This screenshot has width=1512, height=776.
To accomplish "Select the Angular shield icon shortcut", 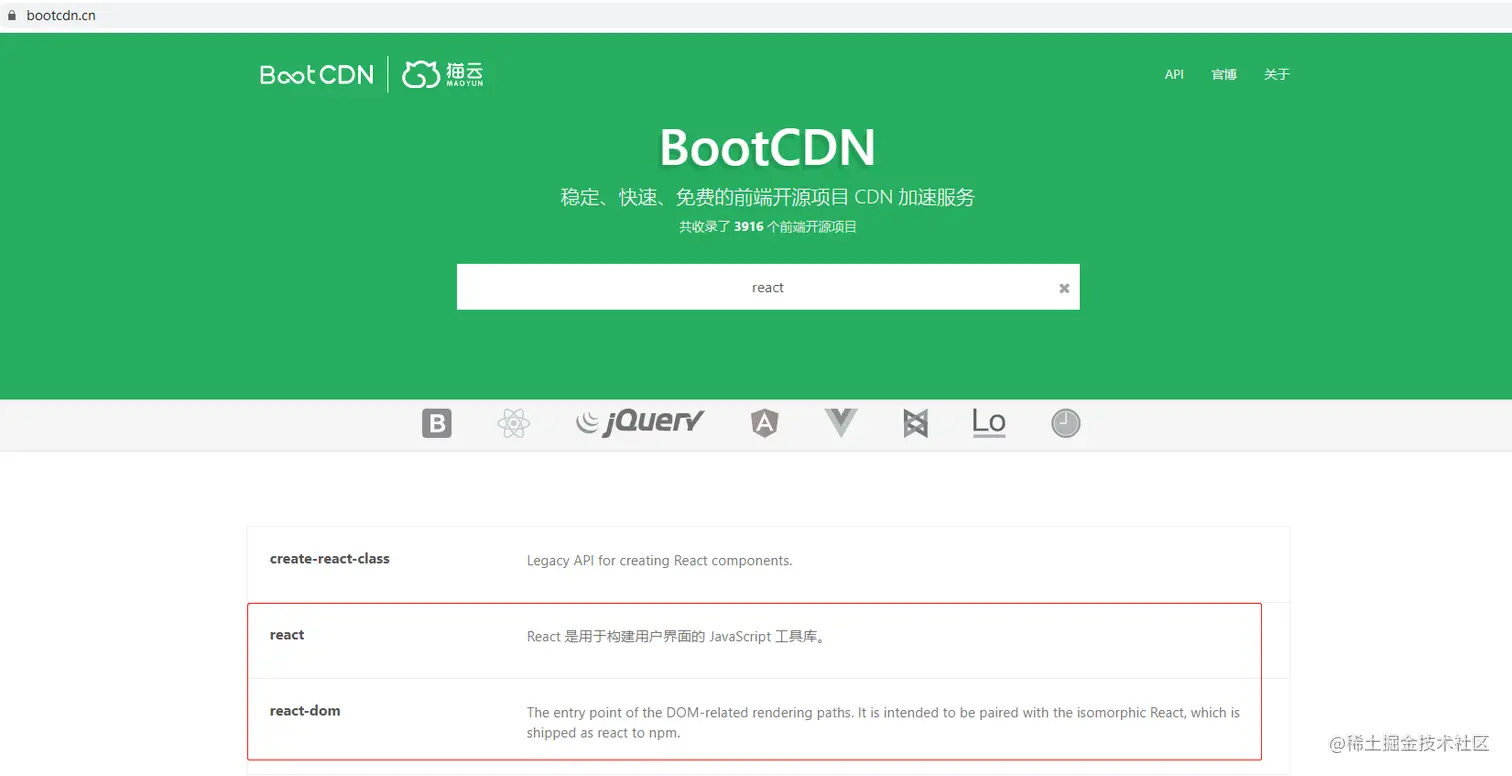I will 764,424.
